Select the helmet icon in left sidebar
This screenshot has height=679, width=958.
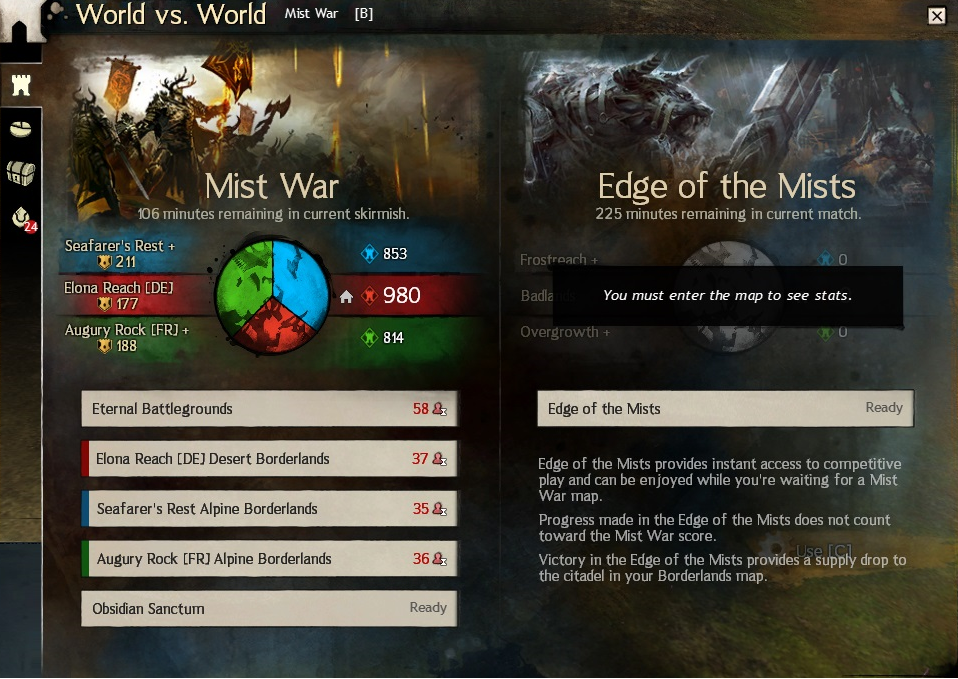pyautogui.click(x=21, y=129)
